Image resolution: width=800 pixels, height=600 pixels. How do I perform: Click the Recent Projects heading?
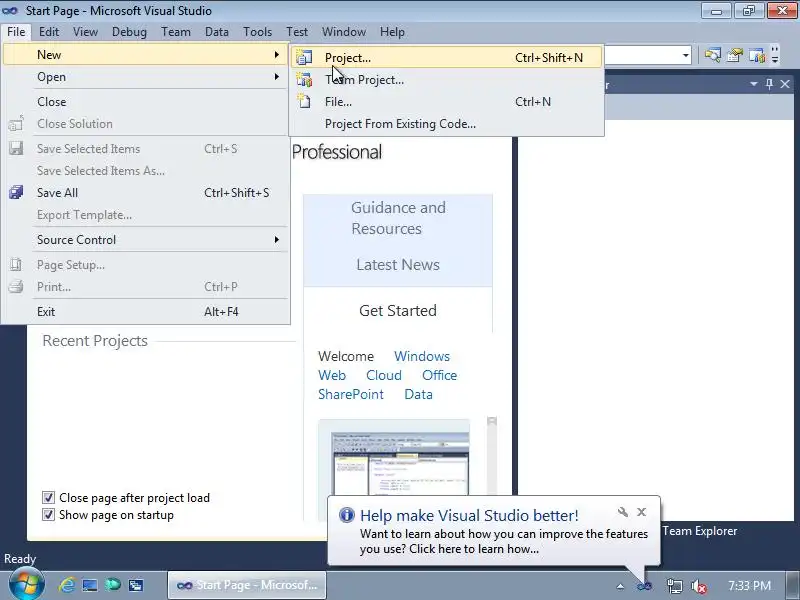point(95,341)
